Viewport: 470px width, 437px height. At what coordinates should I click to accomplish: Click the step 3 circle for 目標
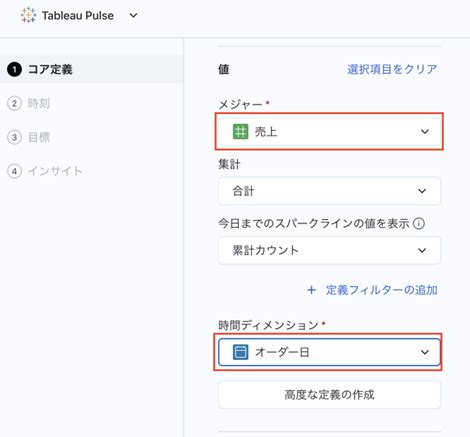(x=14, y=137)
